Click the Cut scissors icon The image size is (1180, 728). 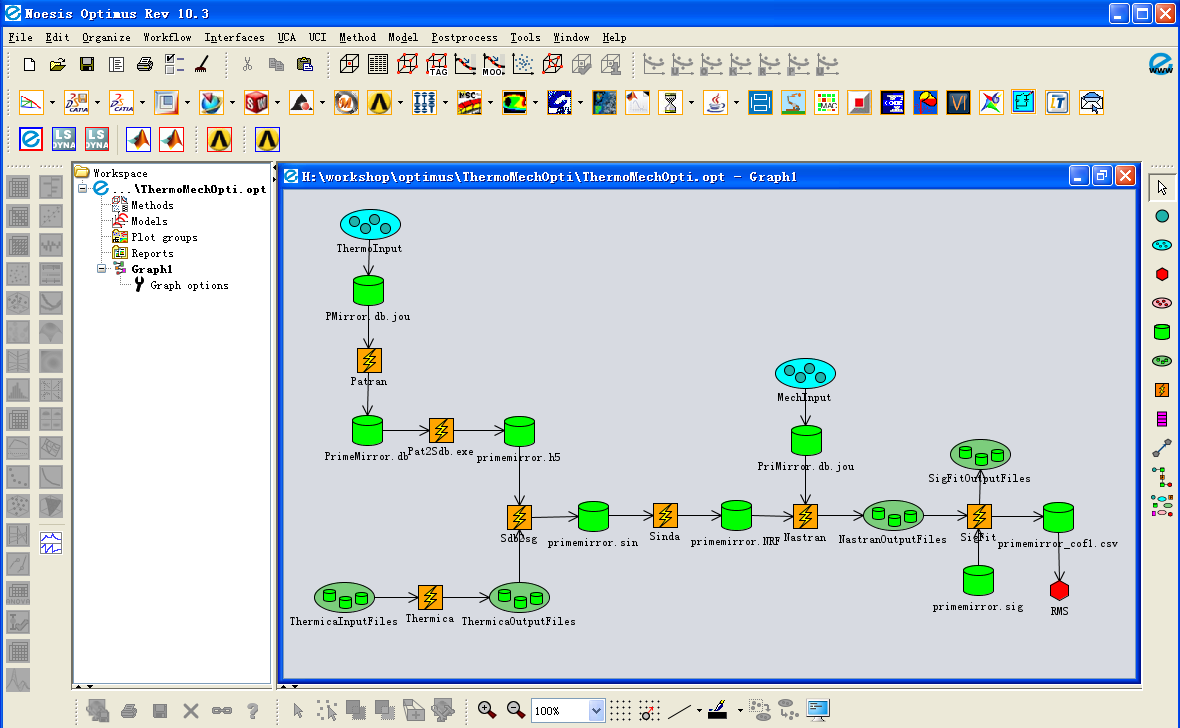click(248, 65)
